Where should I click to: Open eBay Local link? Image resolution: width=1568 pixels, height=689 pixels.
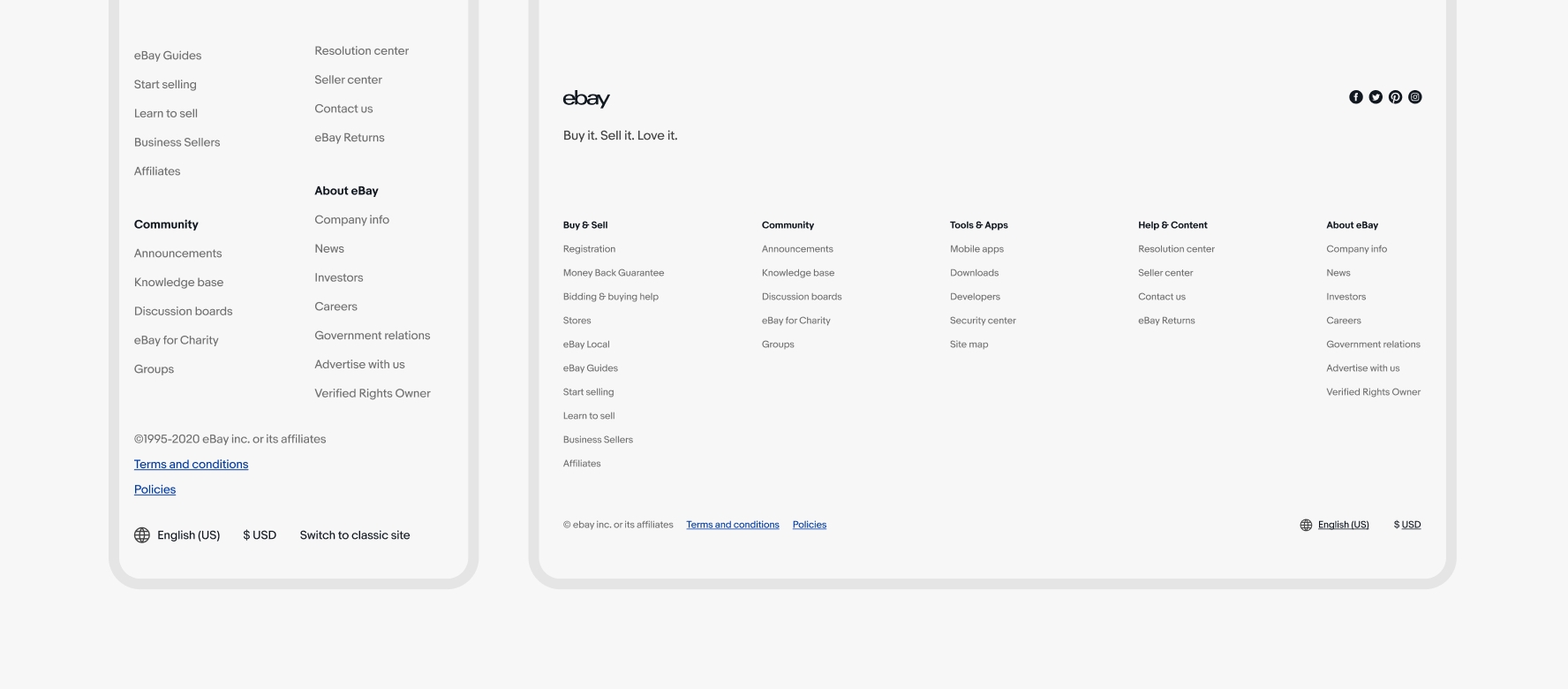(x=586, y=344)
